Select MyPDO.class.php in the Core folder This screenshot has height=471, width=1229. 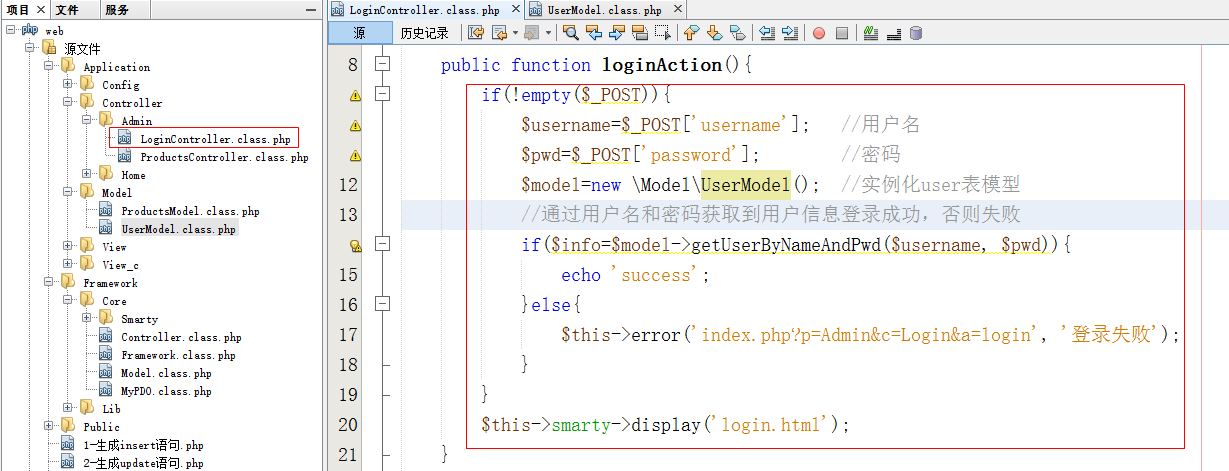pyautogui.click(x=165, y=391)
